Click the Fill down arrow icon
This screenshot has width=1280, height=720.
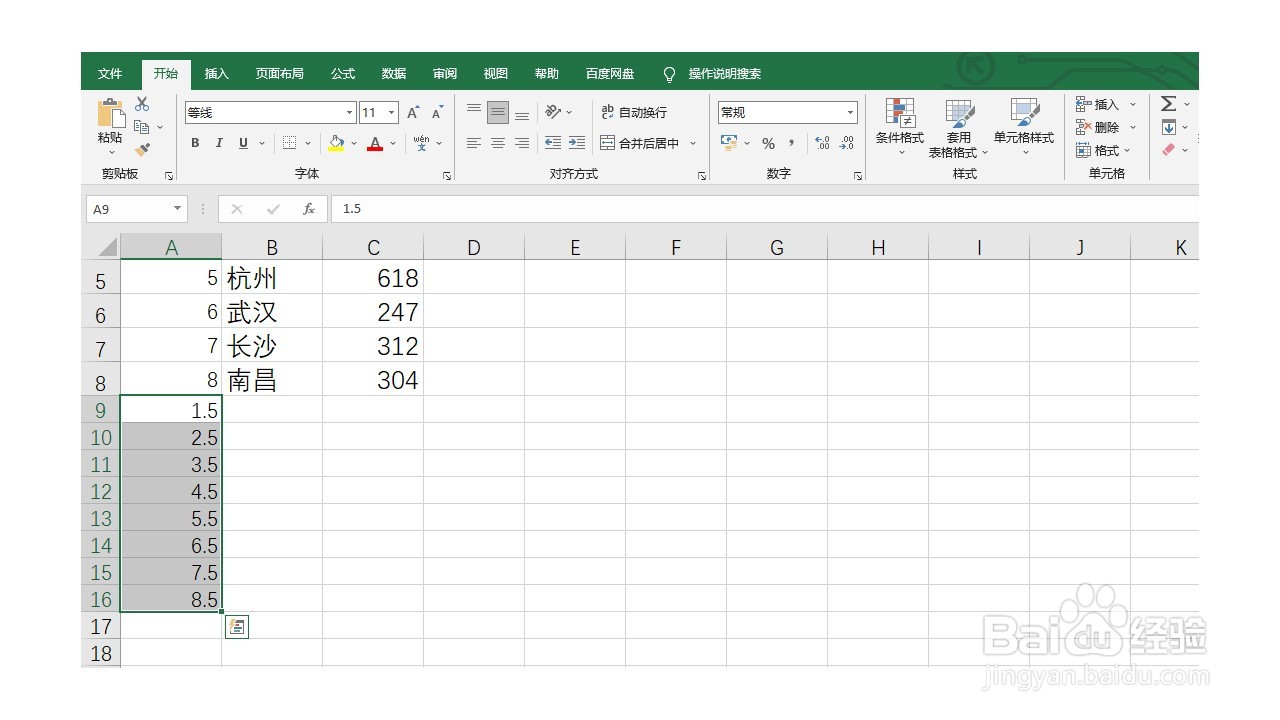click(1168, 127)
